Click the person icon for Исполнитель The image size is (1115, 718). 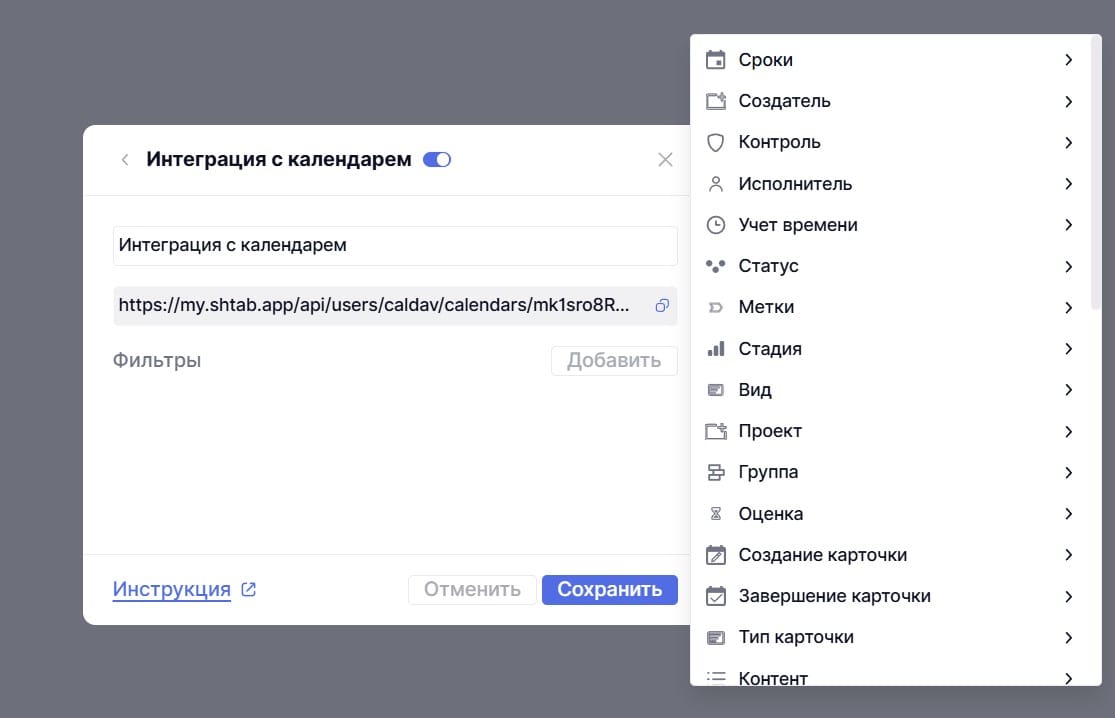(715, 184)
